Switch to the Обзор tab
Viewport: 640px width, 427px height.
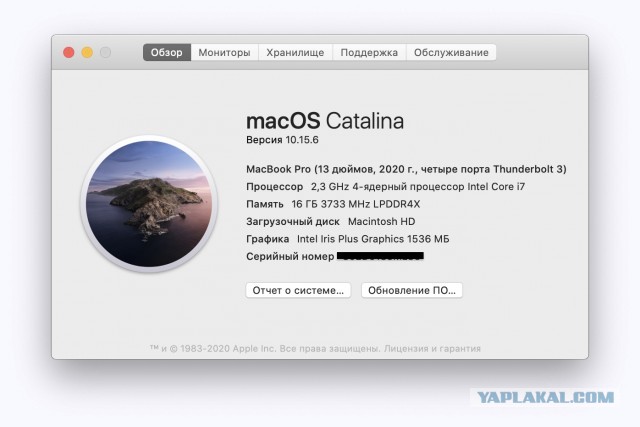(167, 53)
